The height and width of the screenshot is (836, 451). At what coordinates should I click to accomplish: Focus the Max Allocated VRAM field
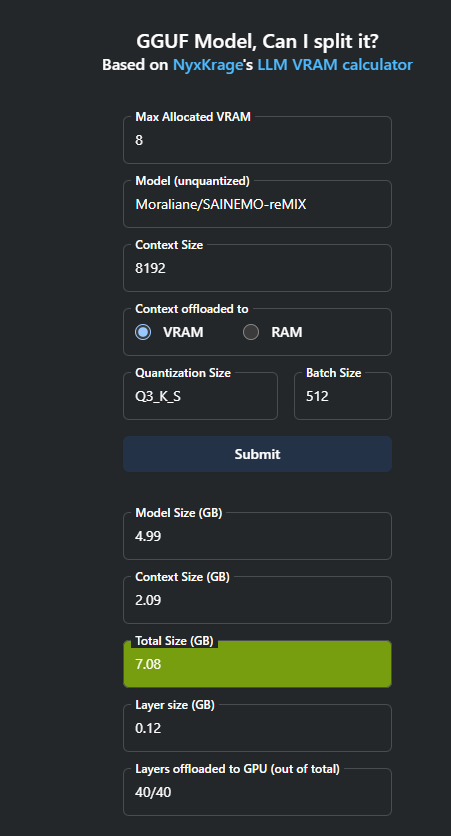click(257, 140)
